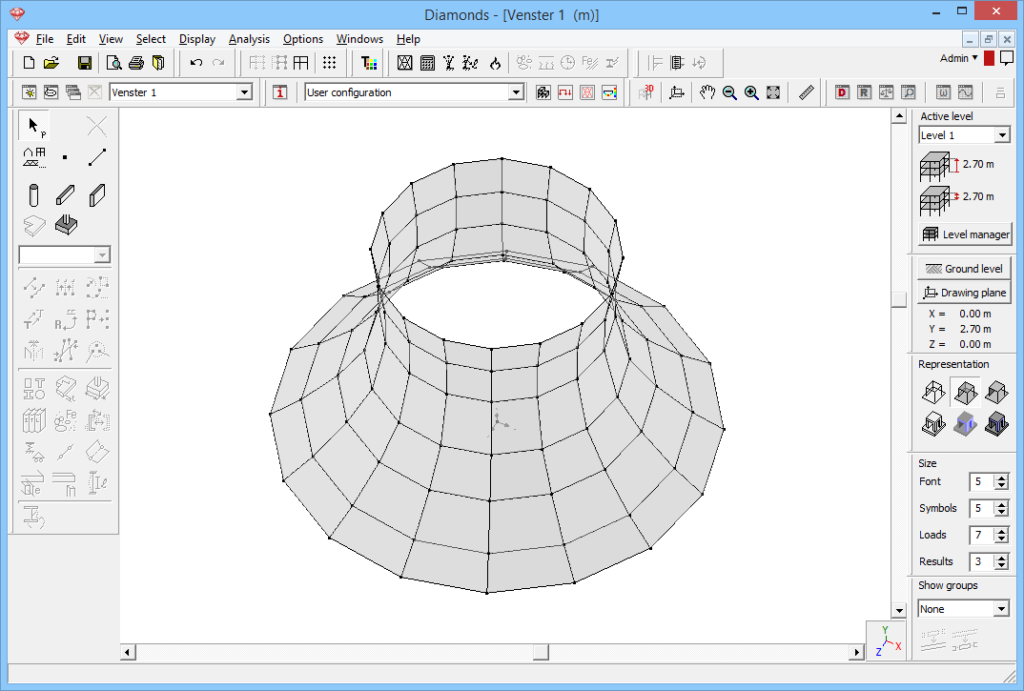The height and width of the screenshot is (691, 1024).
Task: Click the vertical scrollbar thumb beside the model
Action: pos(899,298)
